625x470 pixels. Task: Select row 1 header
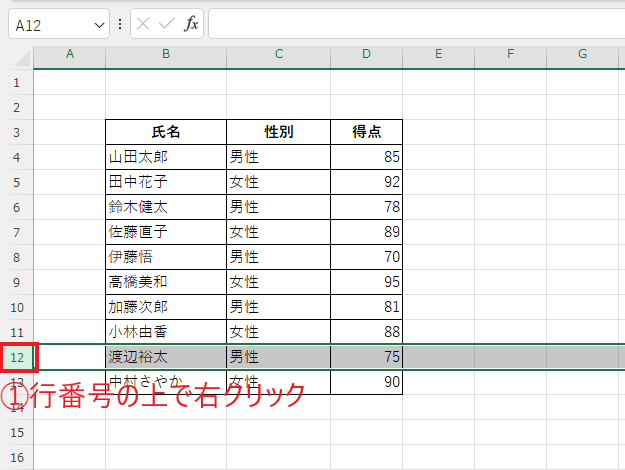(x=17, y=82)
